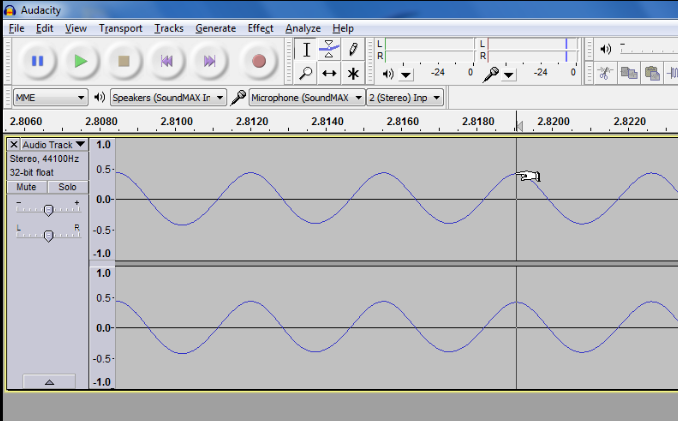This screenshot has height=421, width=678.
Task: Open the MME audio host dropdown
Action: pyautogui.click(x=50, y=98)
